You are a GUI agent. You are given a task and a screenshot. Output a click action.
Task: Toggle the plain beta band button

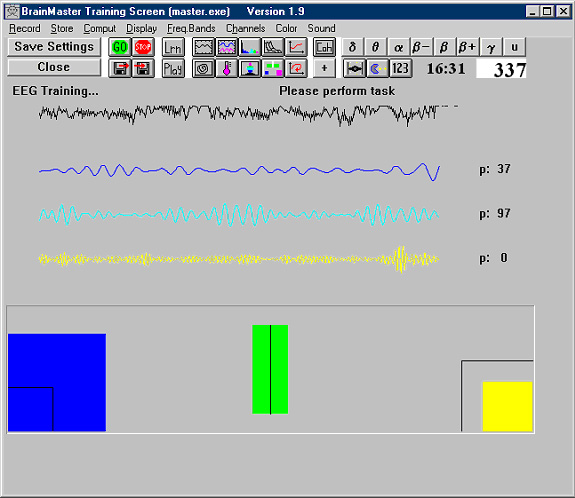coord(444,47)
